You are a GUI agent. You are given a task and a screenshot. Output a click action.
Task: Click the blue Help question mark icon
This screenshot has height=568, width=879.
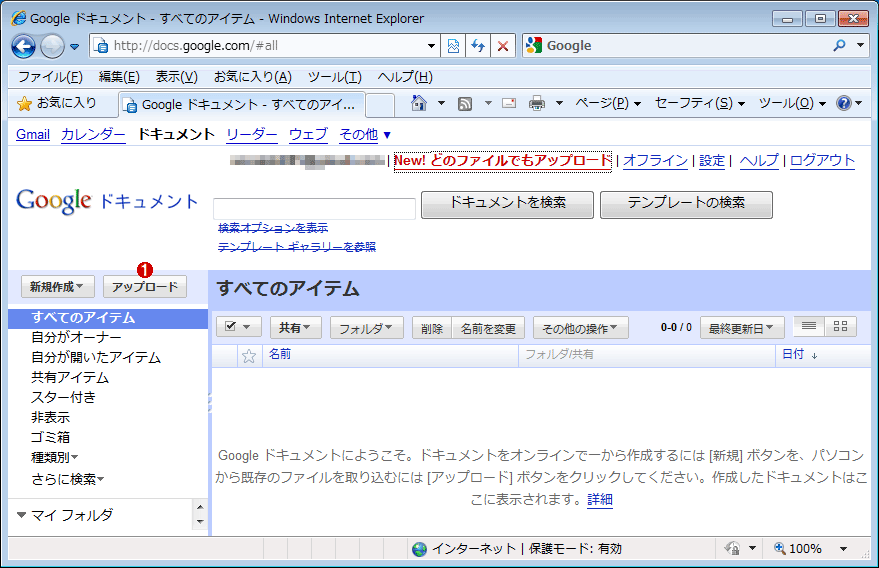click(x=844, y=103)
